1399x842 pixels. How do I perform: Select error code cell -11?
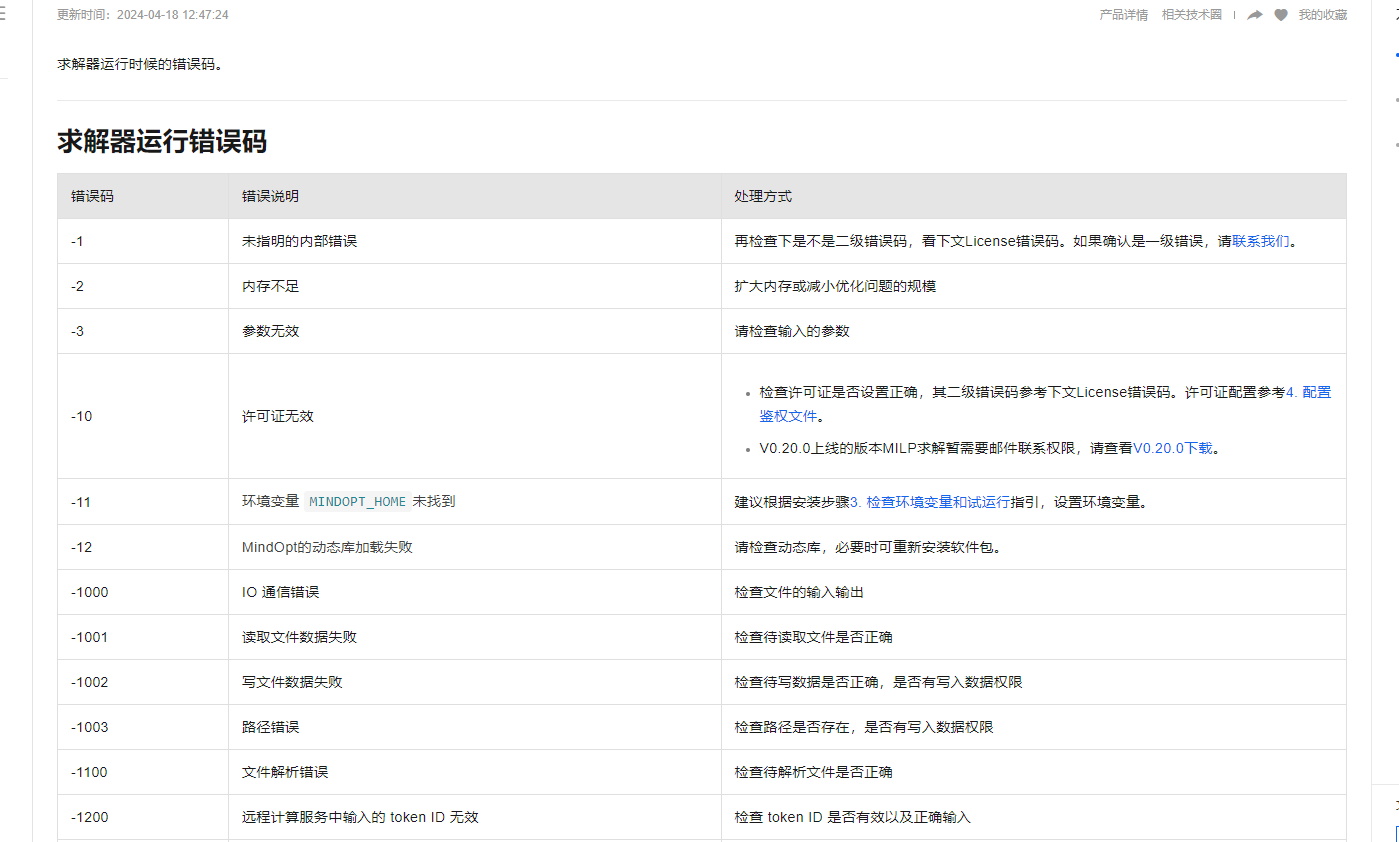pos(143,502)
